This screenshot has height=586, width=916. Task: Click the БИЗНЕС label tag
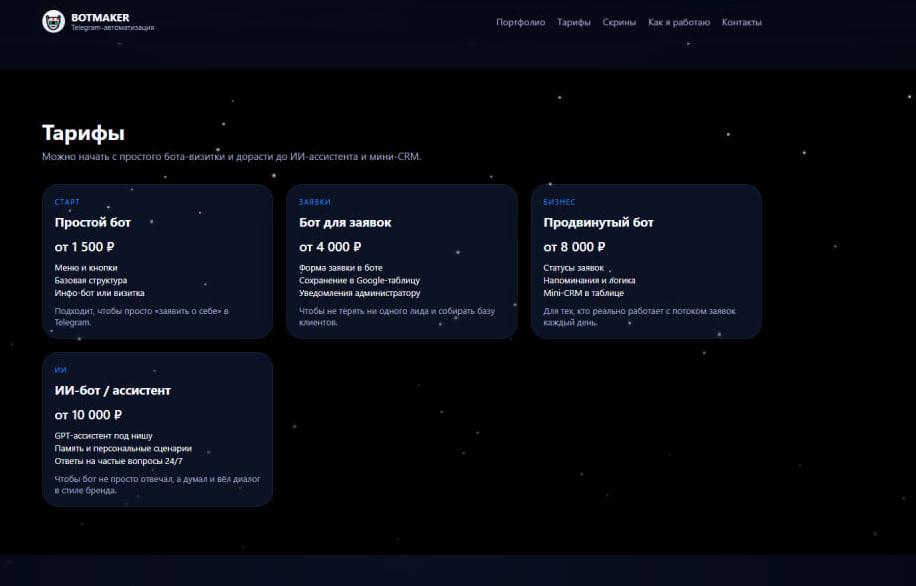[559, 202]
